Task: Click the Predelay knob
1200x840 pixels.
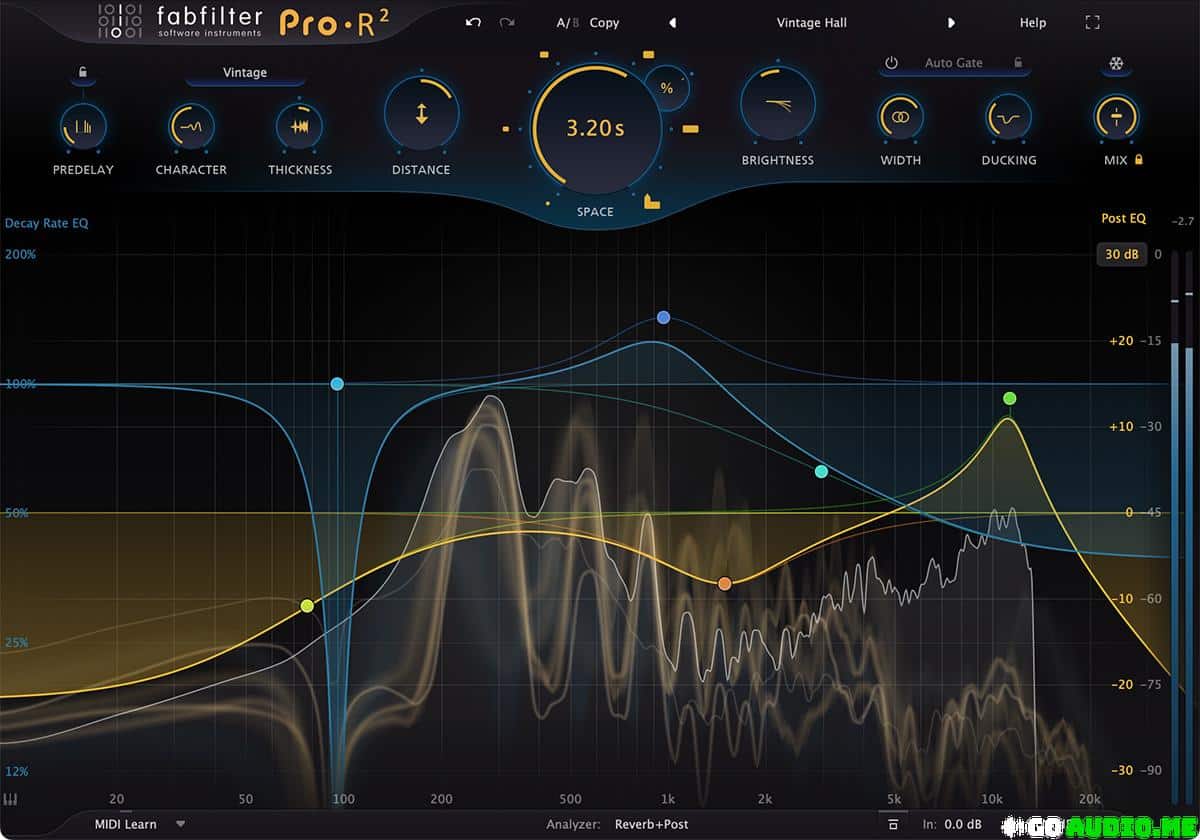Action: pos(83,127)
